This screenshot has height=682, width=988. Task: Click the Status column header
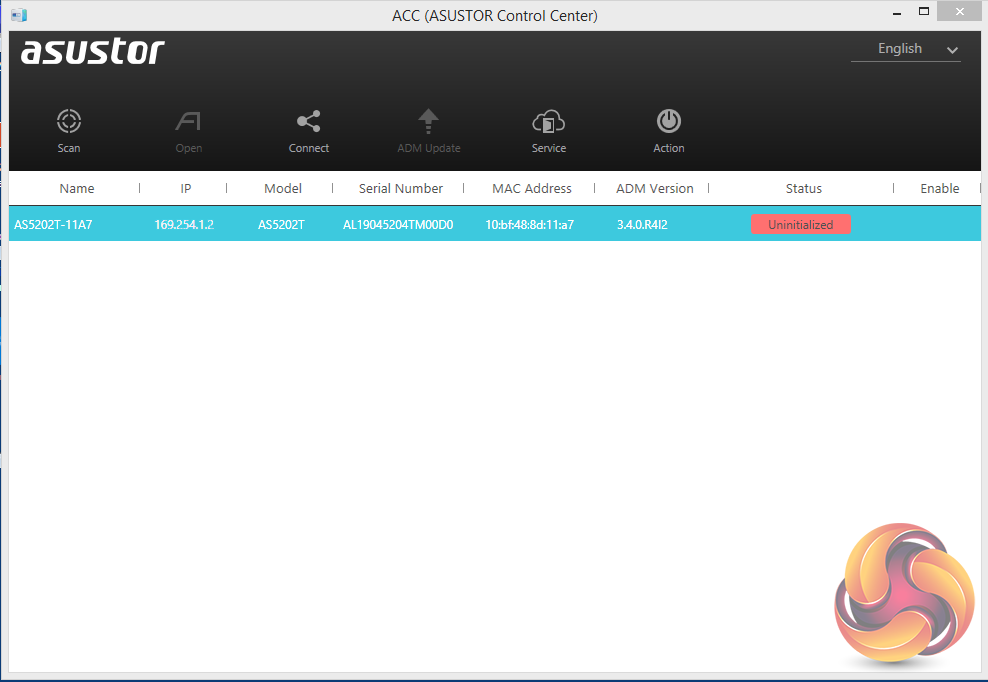pos(803,188)
